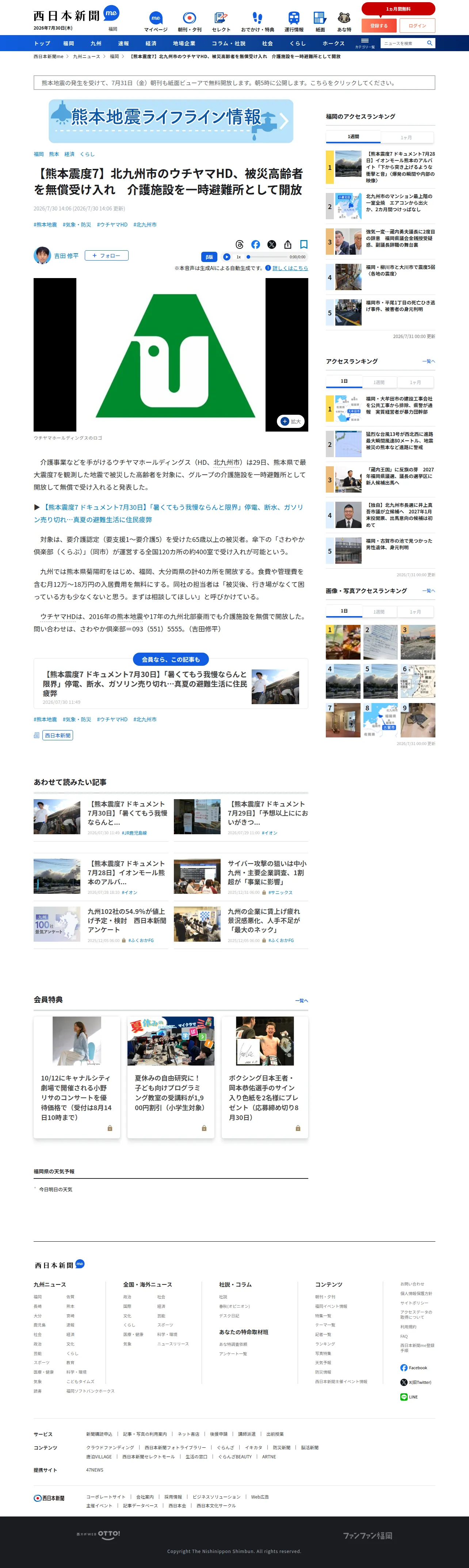Screen dimensions: 469x1568
Task: Select 速報 in the top navigation bar
Action: pyautogui.click(x=123, y=43)
